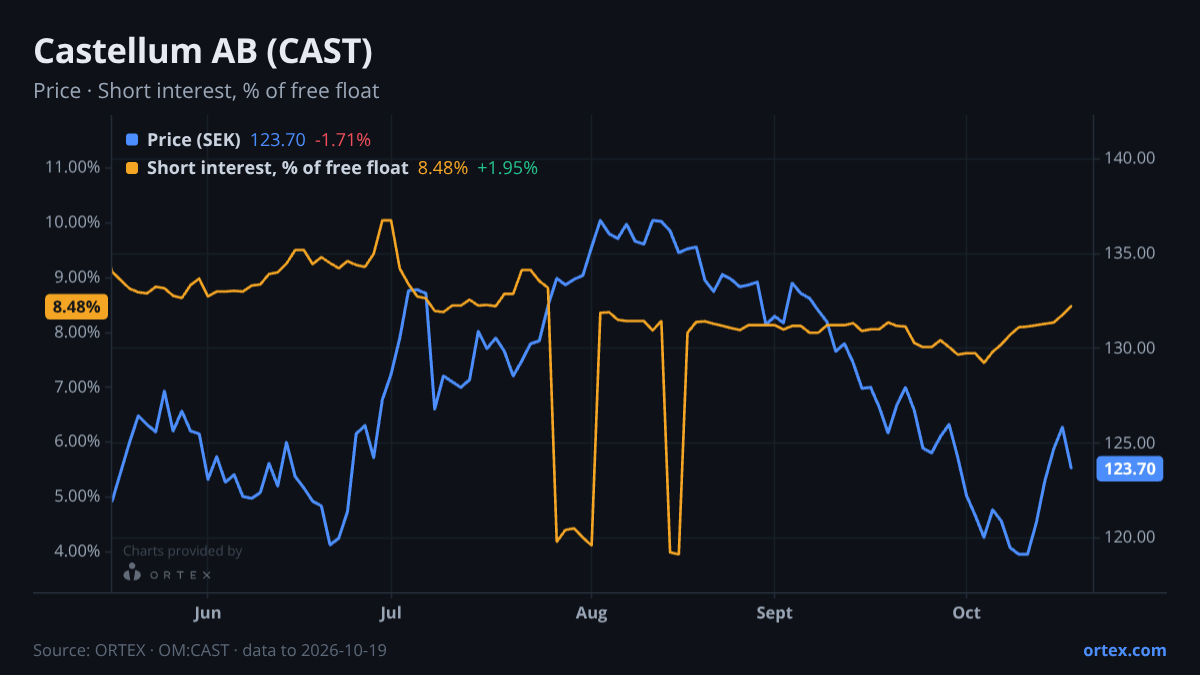Click the -1.71% price change value
This screenshot has height=675, width=1200.
[342, 140]
